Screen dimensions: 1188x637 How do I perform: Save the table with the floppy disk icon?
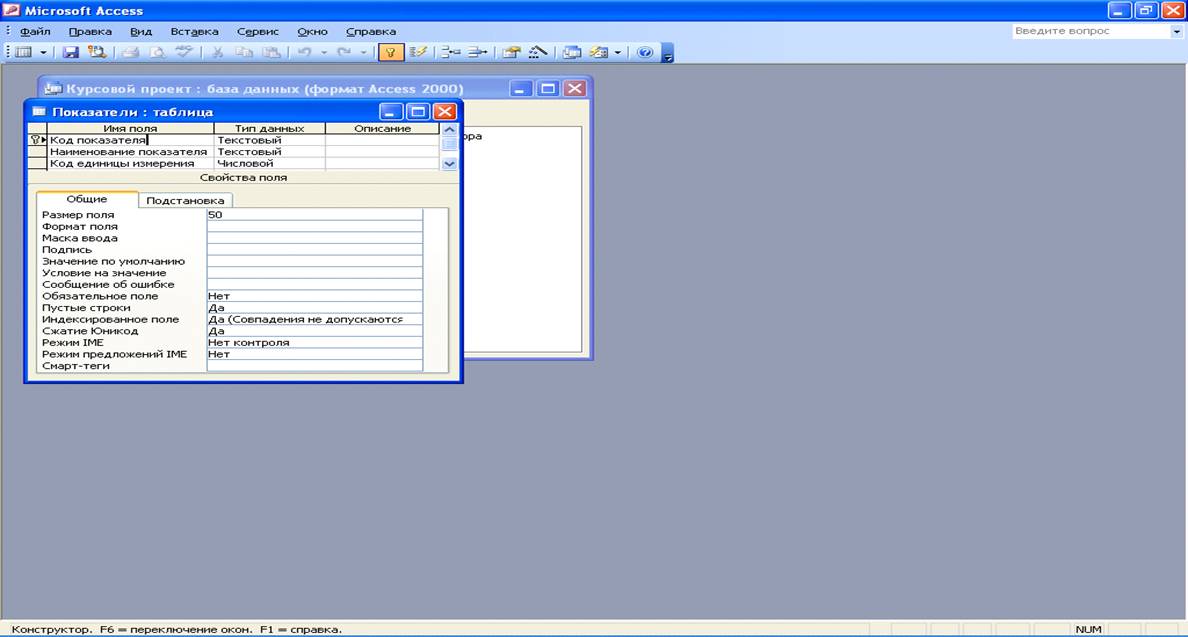70,52
